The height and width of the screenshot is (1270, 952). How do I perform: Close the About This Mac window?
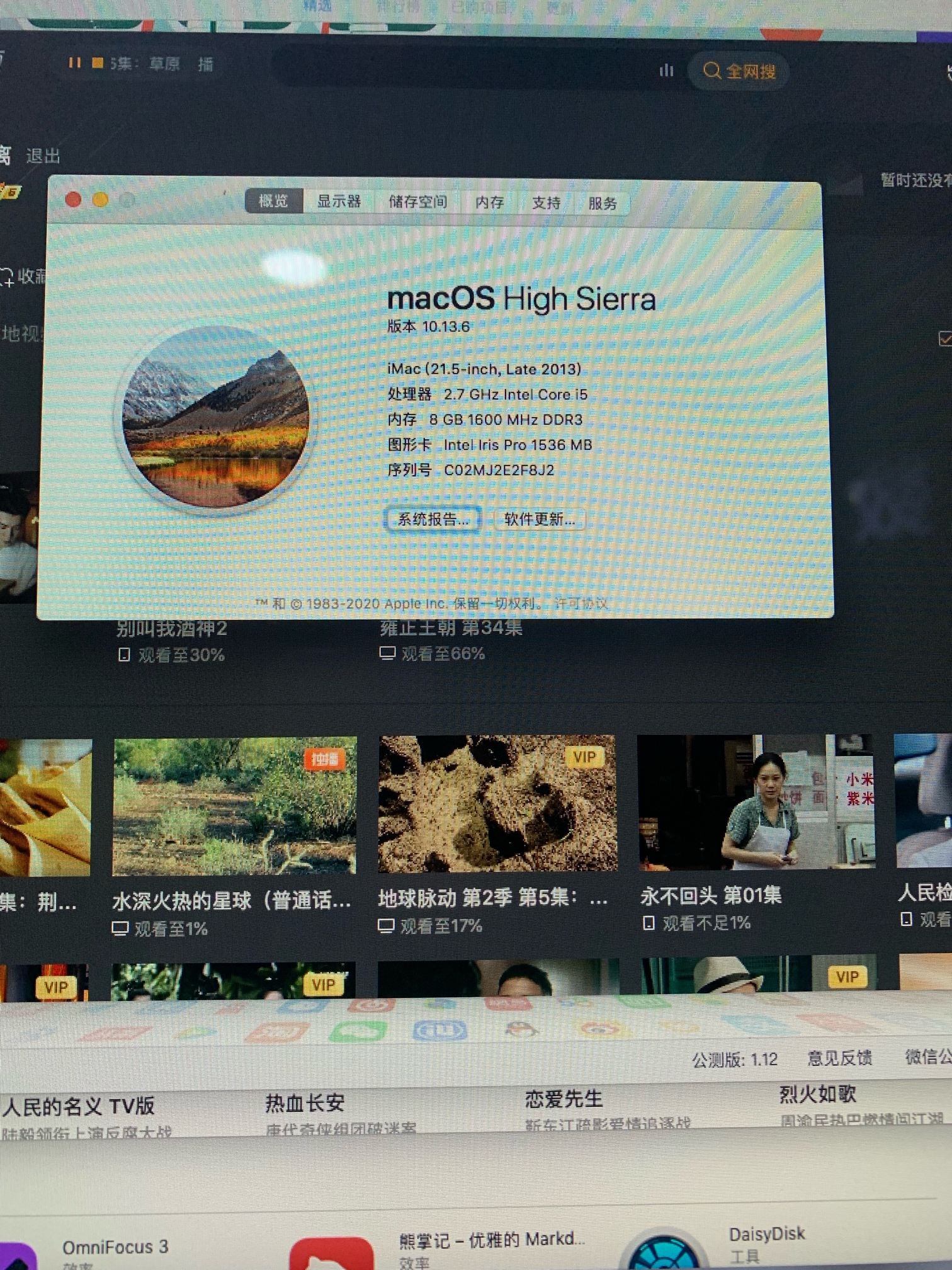73,200
